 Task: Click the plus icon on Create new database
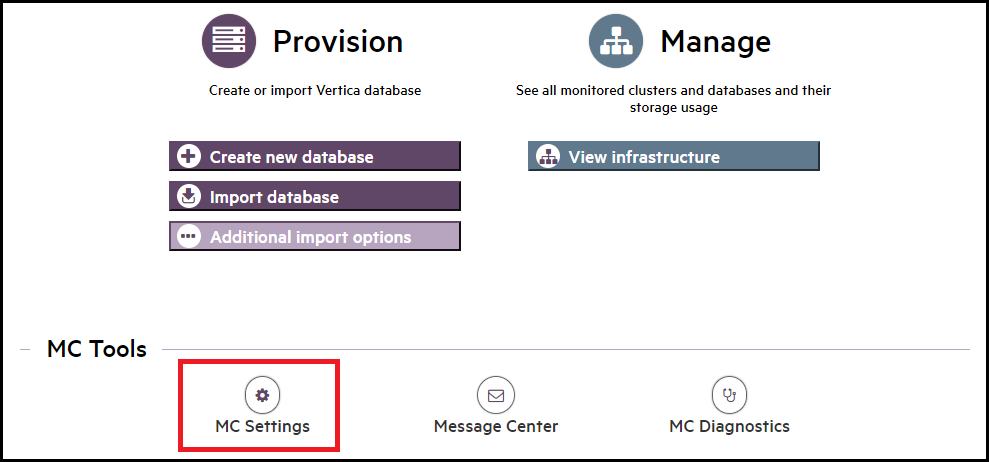189,157
